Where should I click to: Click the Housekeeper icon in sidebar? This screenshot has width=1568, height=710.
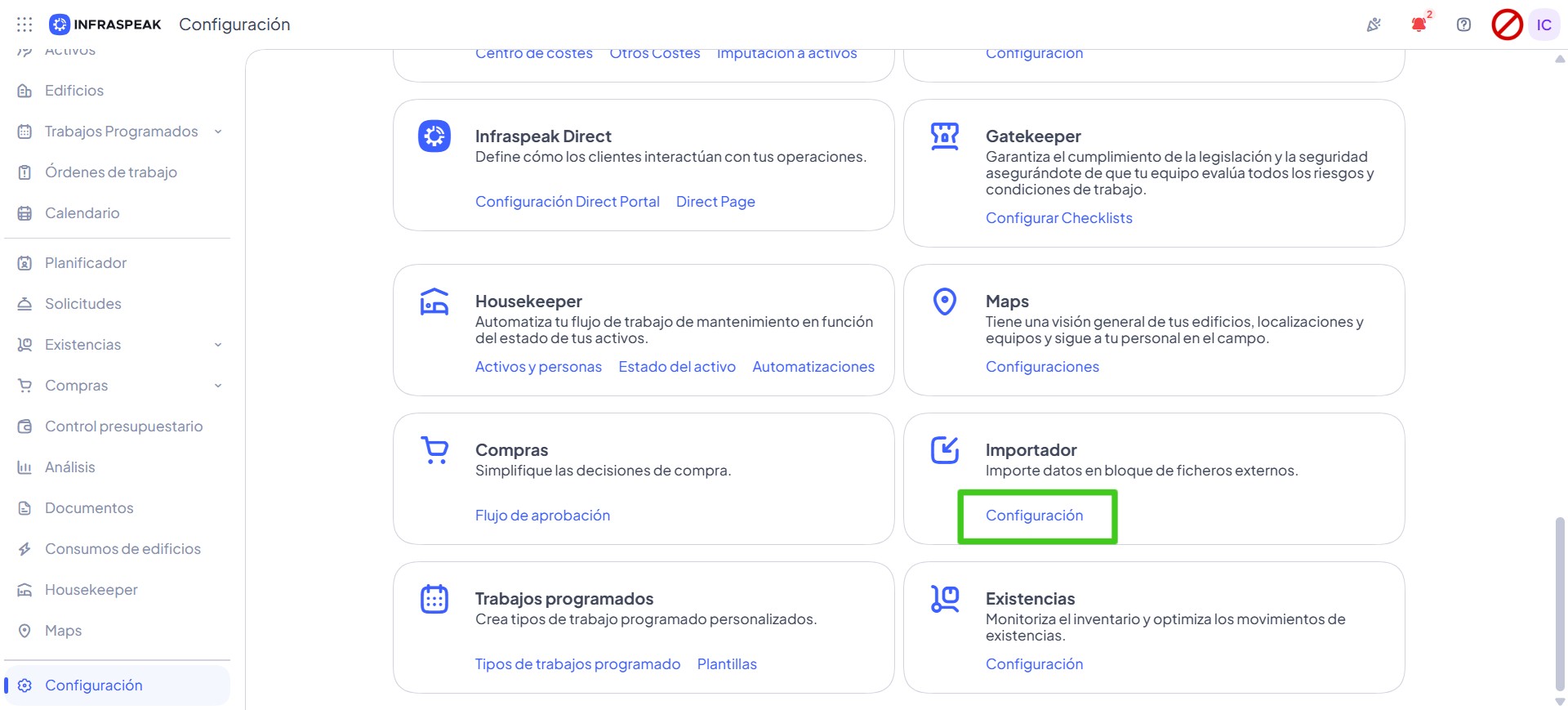point(24,590)
